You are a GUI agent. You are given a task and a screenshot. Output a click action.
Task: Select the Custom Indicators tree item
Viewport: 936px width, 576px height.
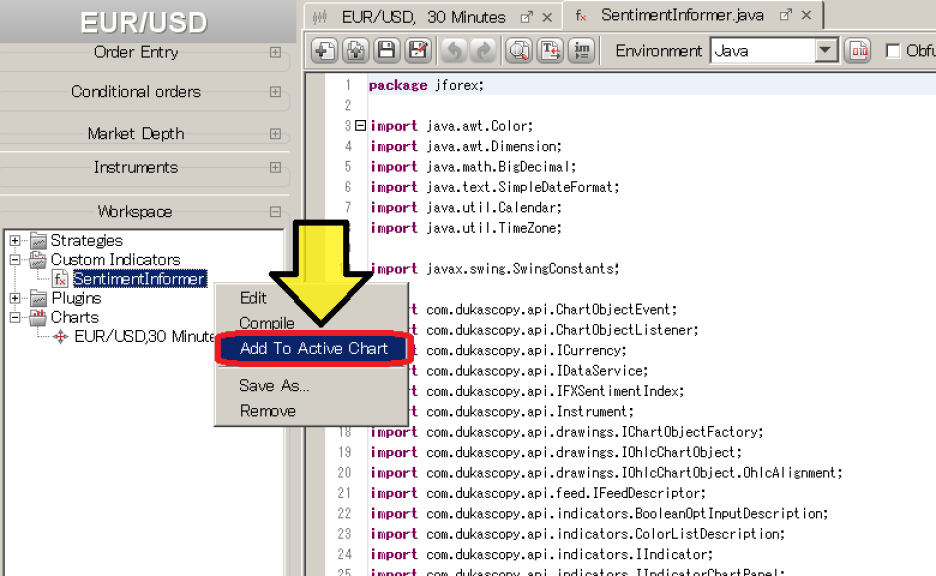[115, 260]
